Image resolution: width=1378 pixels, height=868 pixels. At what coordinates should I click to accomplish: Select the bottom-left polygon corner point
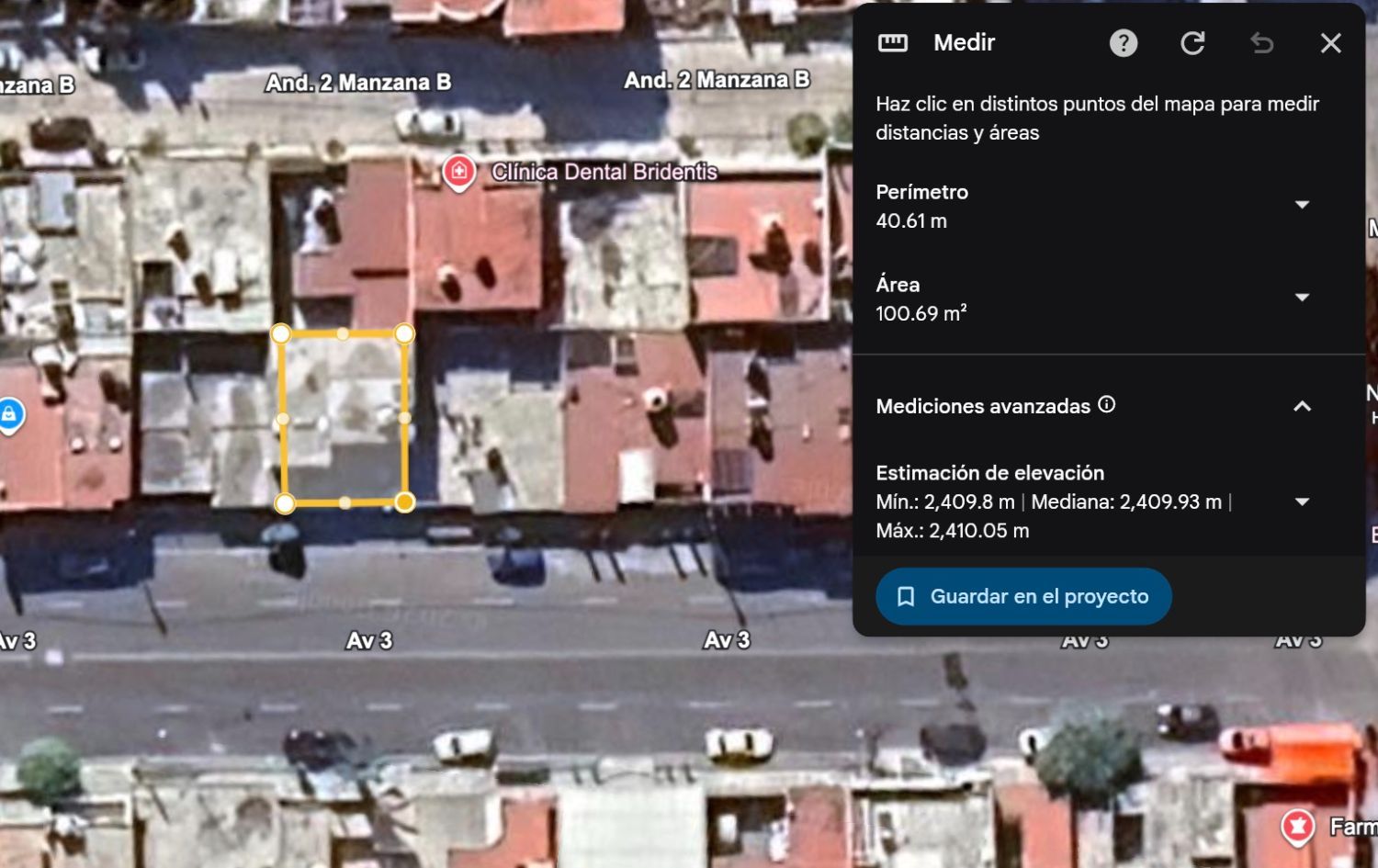[x=285, y=503]
